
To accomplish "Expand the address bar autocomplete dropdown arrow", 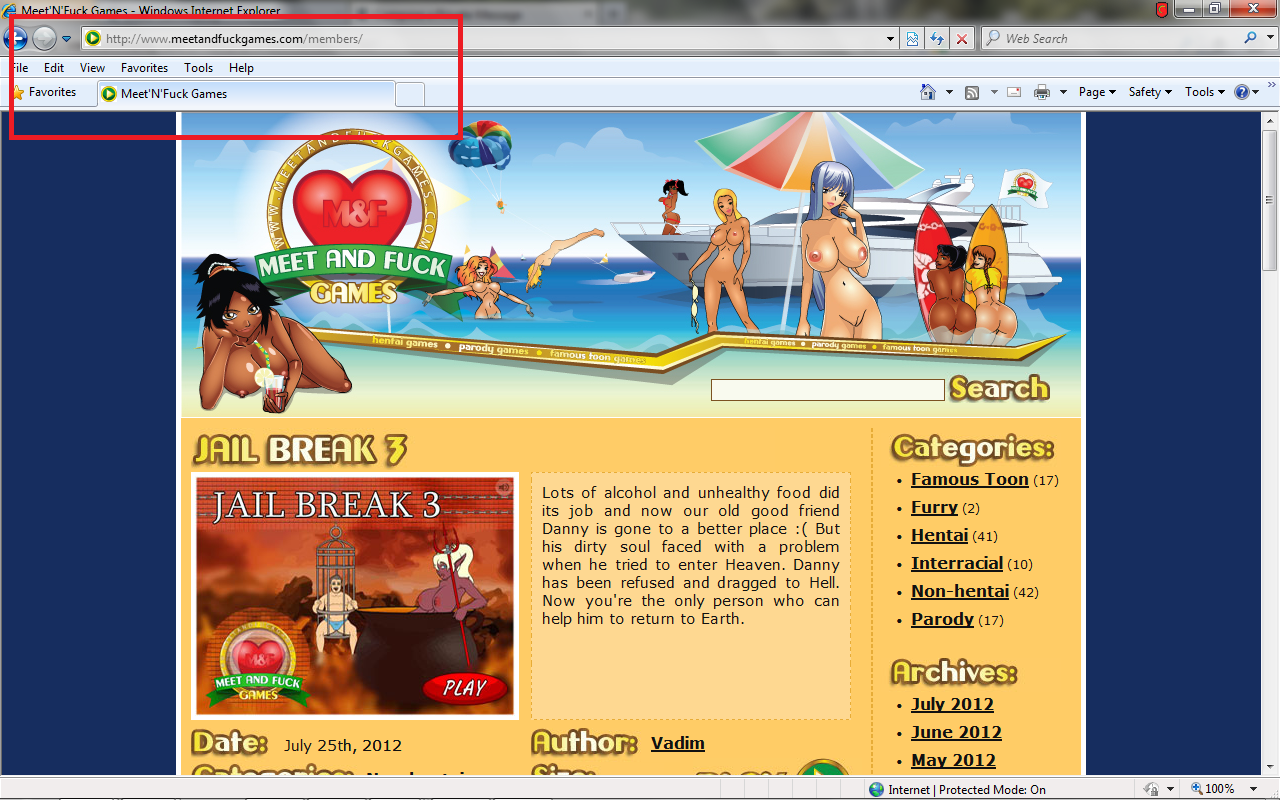I will click(891, 39).
